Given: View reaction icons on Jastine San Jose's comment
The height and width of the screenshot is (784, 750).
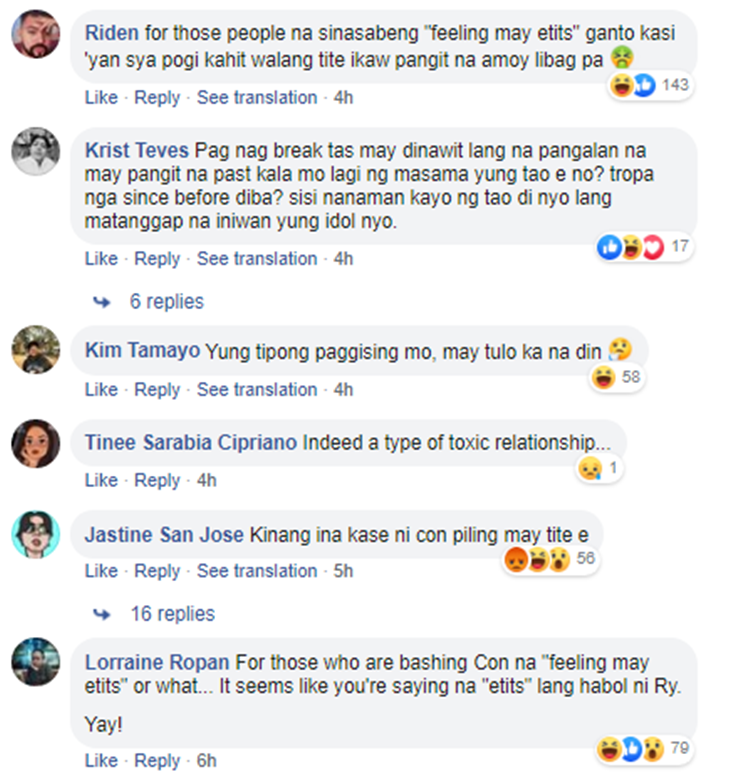Looking at the screenshot, I should pyautogui.click(x=538, y=559).
